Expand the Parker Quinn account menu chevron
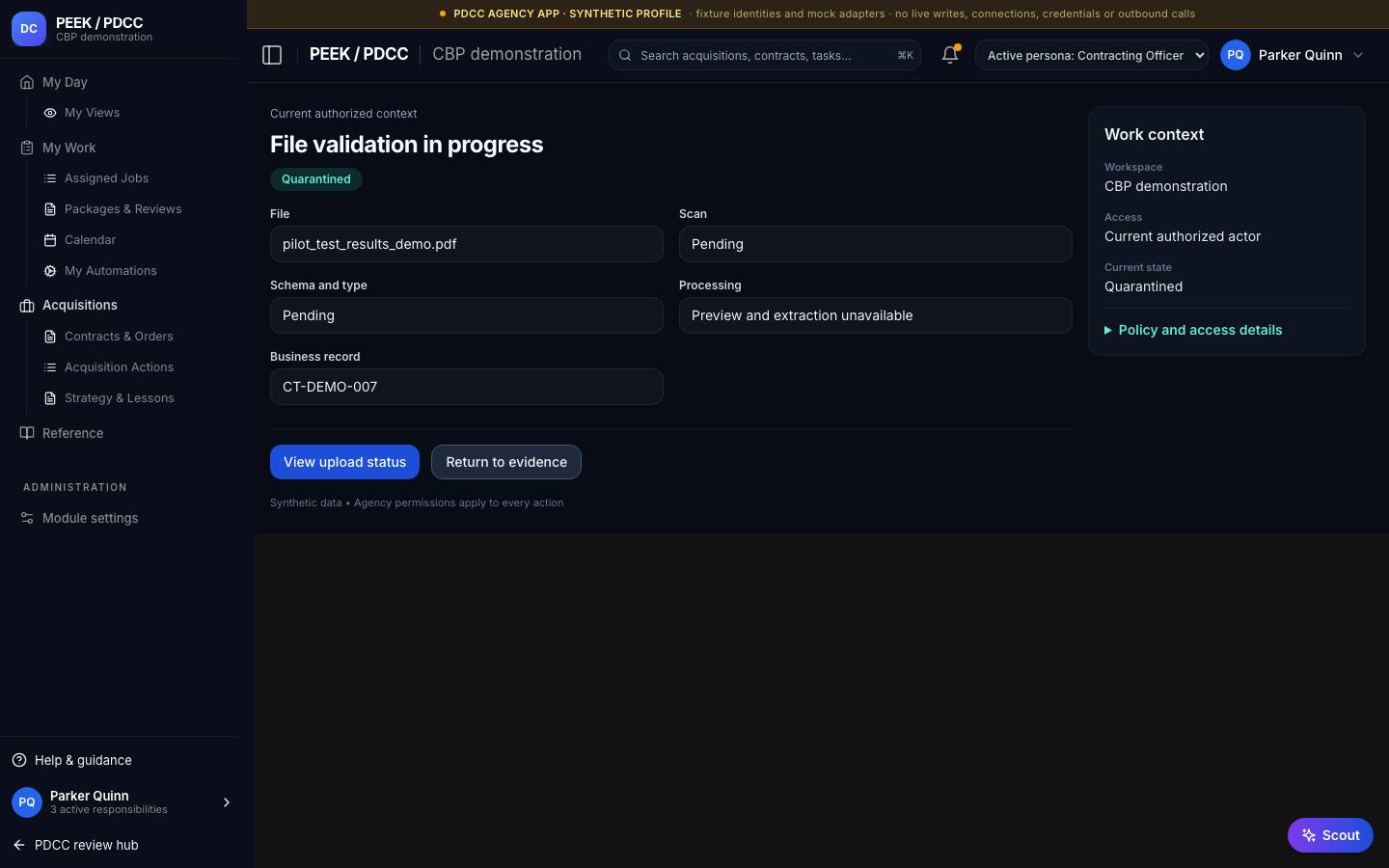Screen dimensions: 1389x868 (x=1358, y=55)
